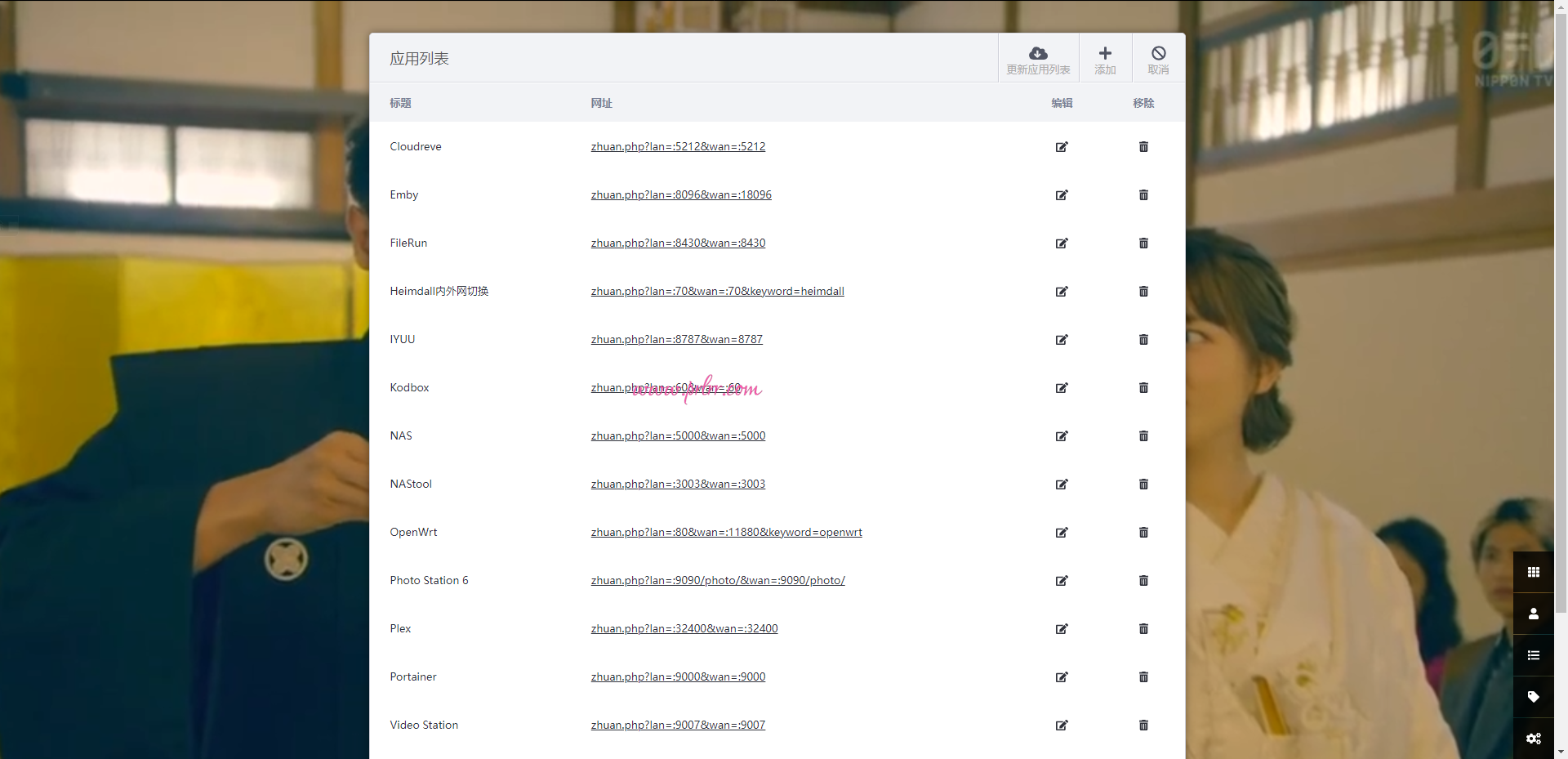Open the application list icon in sidebar

tap(1533, 655)
